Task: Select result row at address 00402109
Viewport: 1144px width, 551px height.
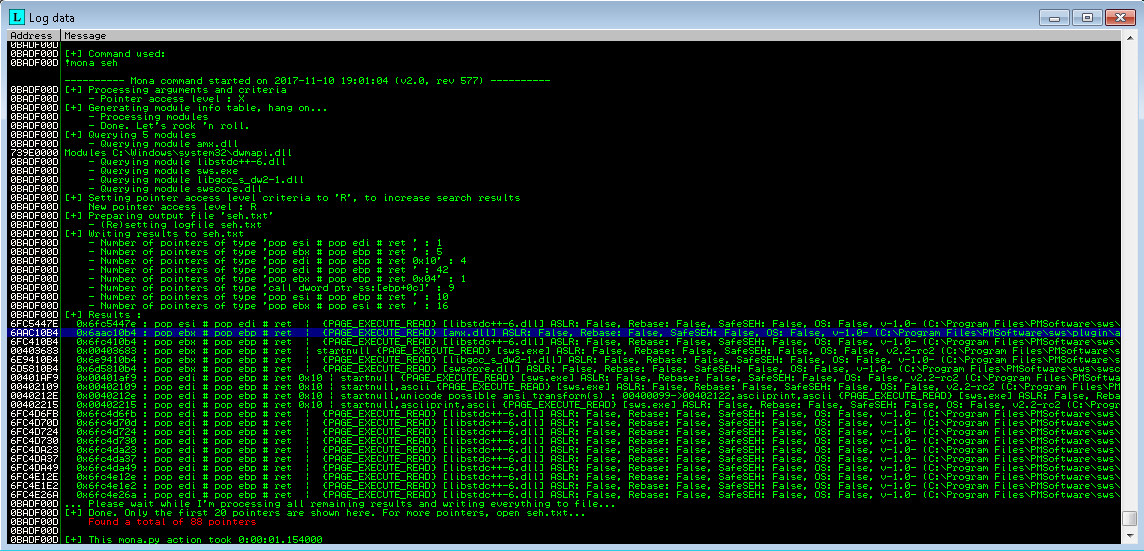Action: pyautogui.click(x=564, y=387)
